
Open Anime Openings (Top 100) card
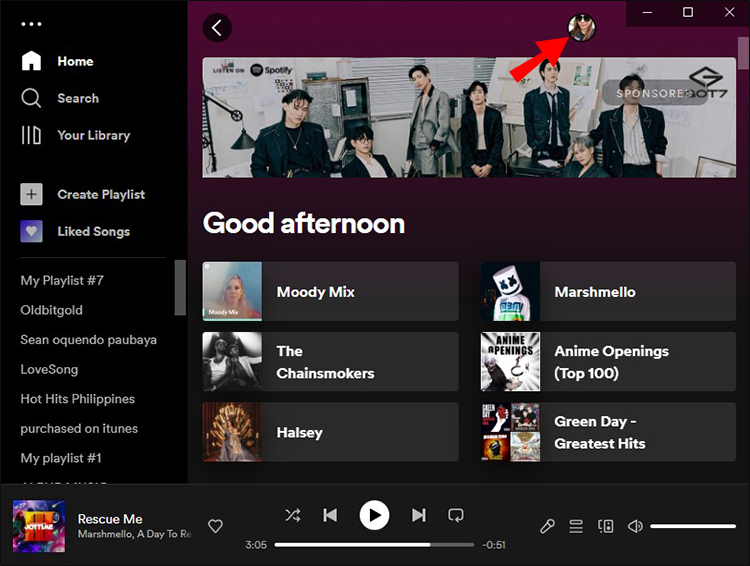coord(608,362)
